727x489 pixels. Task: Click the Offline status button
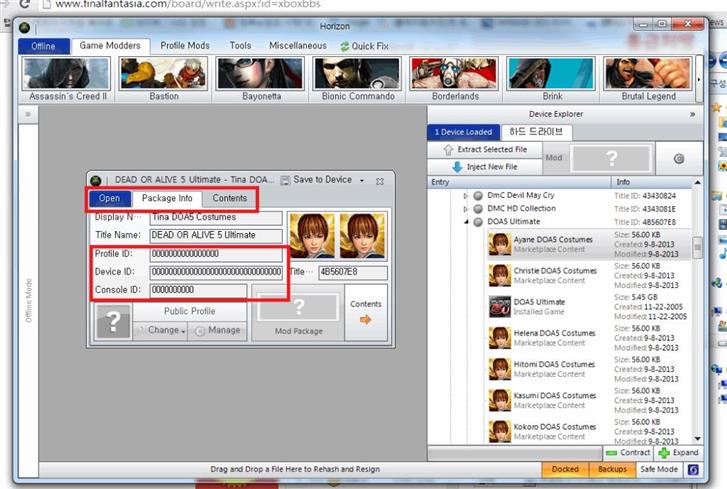coord(44,46)
